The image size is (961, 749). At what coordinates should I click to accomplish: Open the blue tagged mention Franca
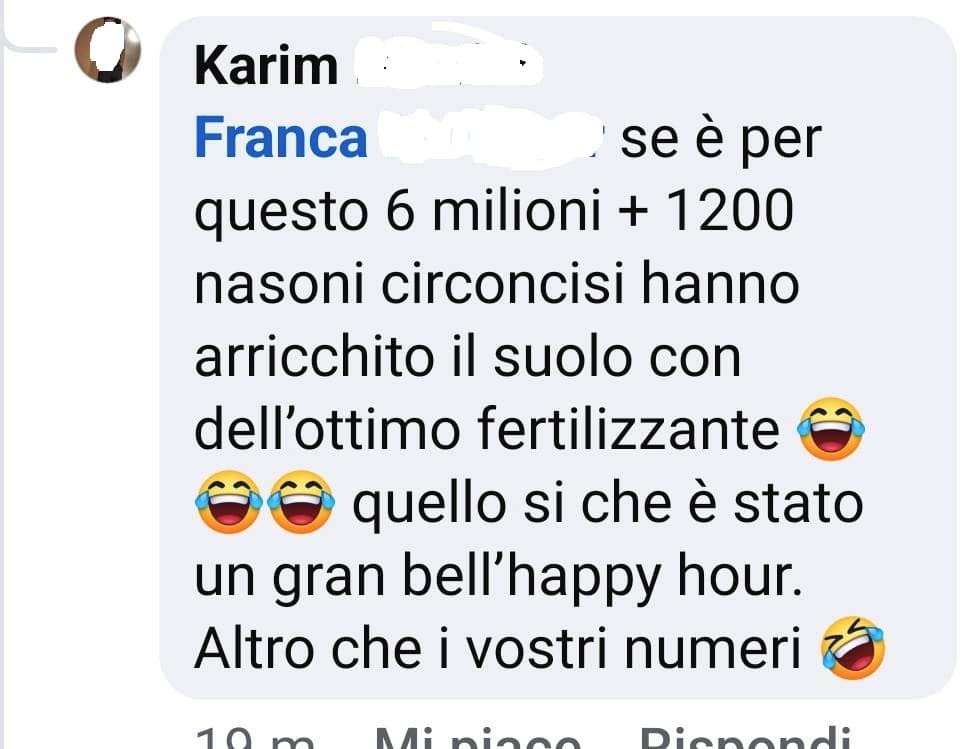click(281, 138)
